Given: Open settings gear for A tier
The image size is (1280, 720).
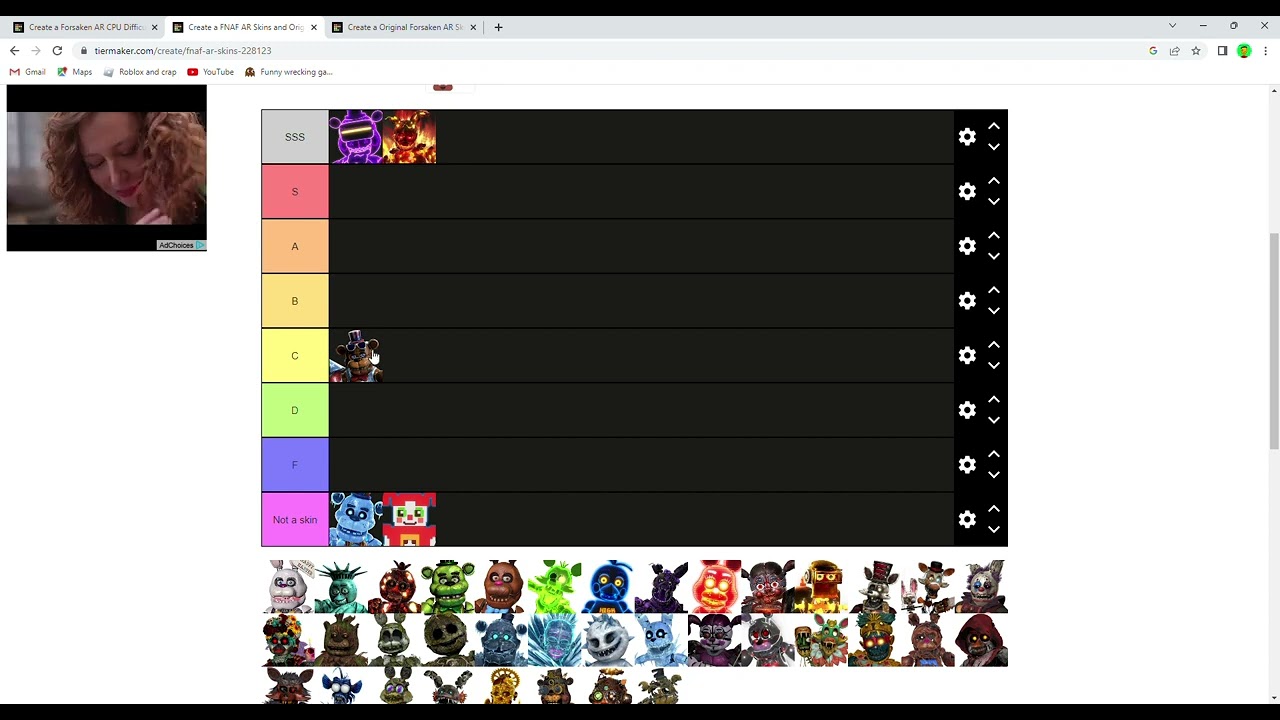Looking at the screenshot, I should click(x=967, y=246).
